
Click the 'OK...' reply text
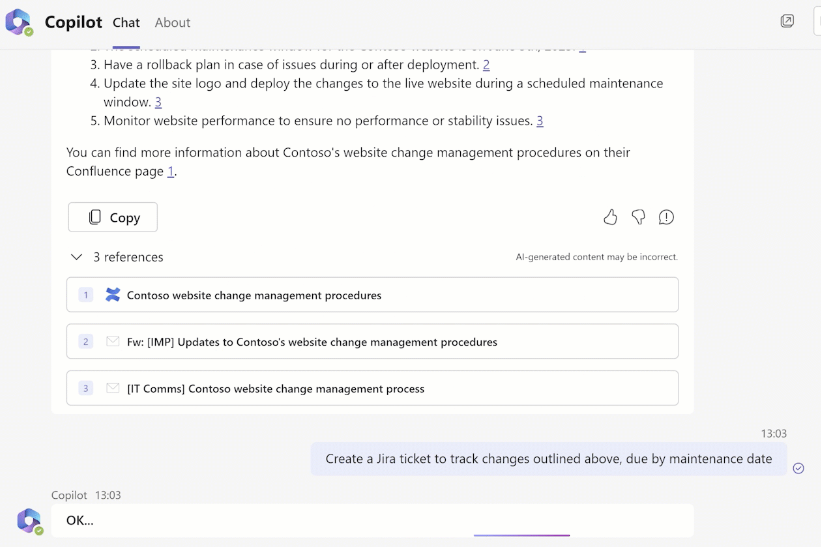pyautogui.click(x=80, y=520)
